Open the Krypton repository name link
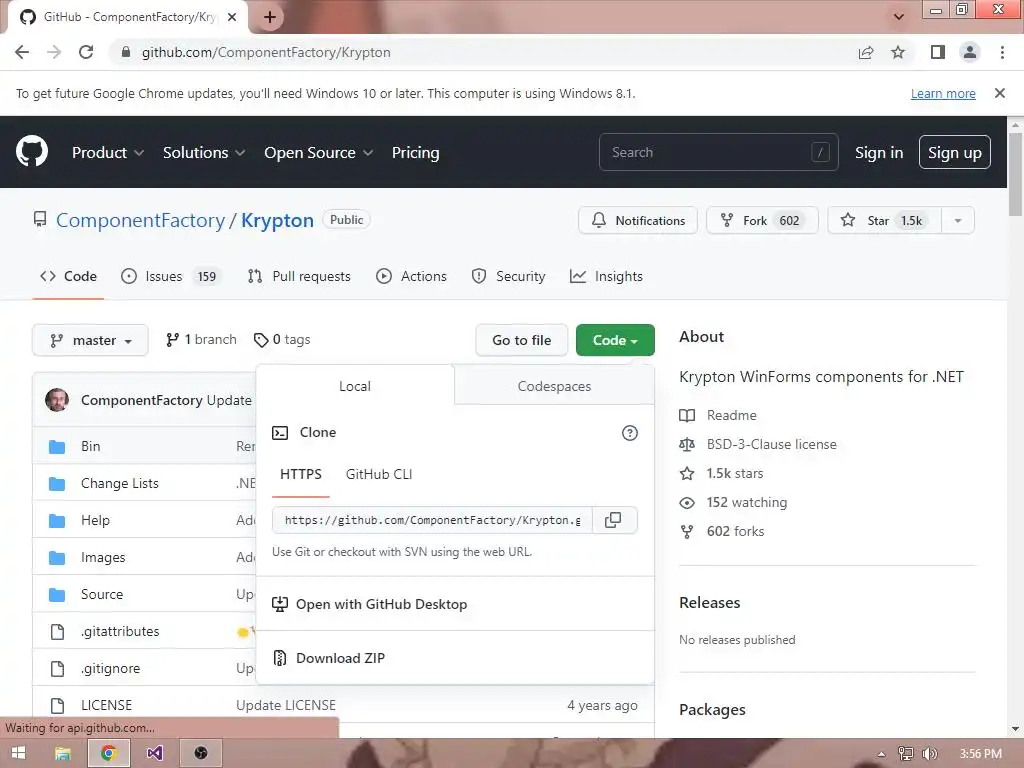The image size is (1024, 768). pyautogui.click(x=278, y=221)
